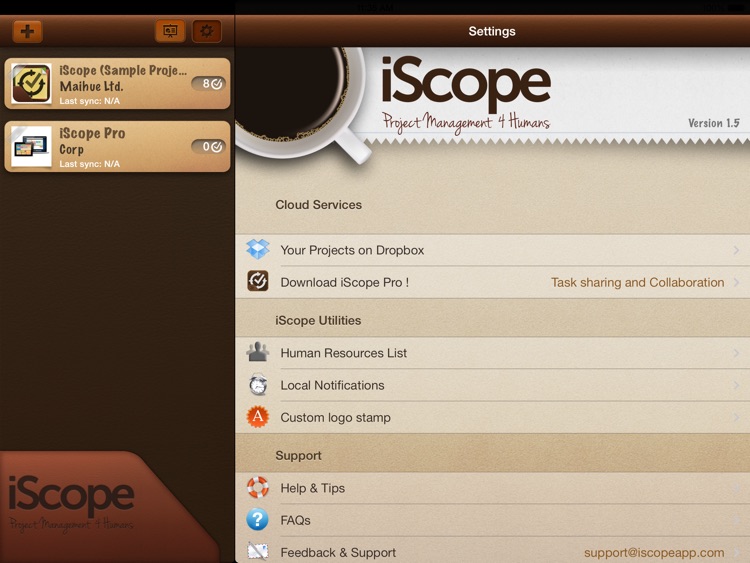Click Last sync: N/A under Maihue Ltd.
This screenshot has width=750, height=563.
tap(89, 101)
